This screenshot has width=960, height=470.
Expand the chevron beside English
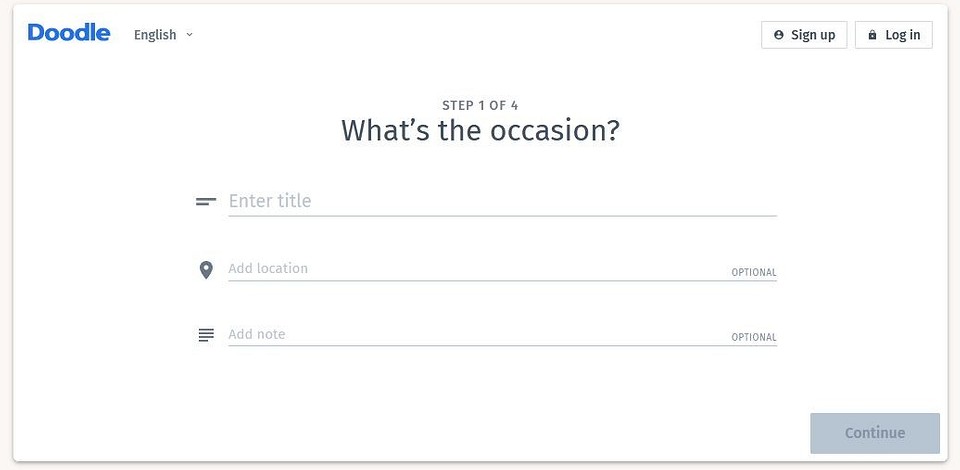pyautogui.click(x=190, y=35)
